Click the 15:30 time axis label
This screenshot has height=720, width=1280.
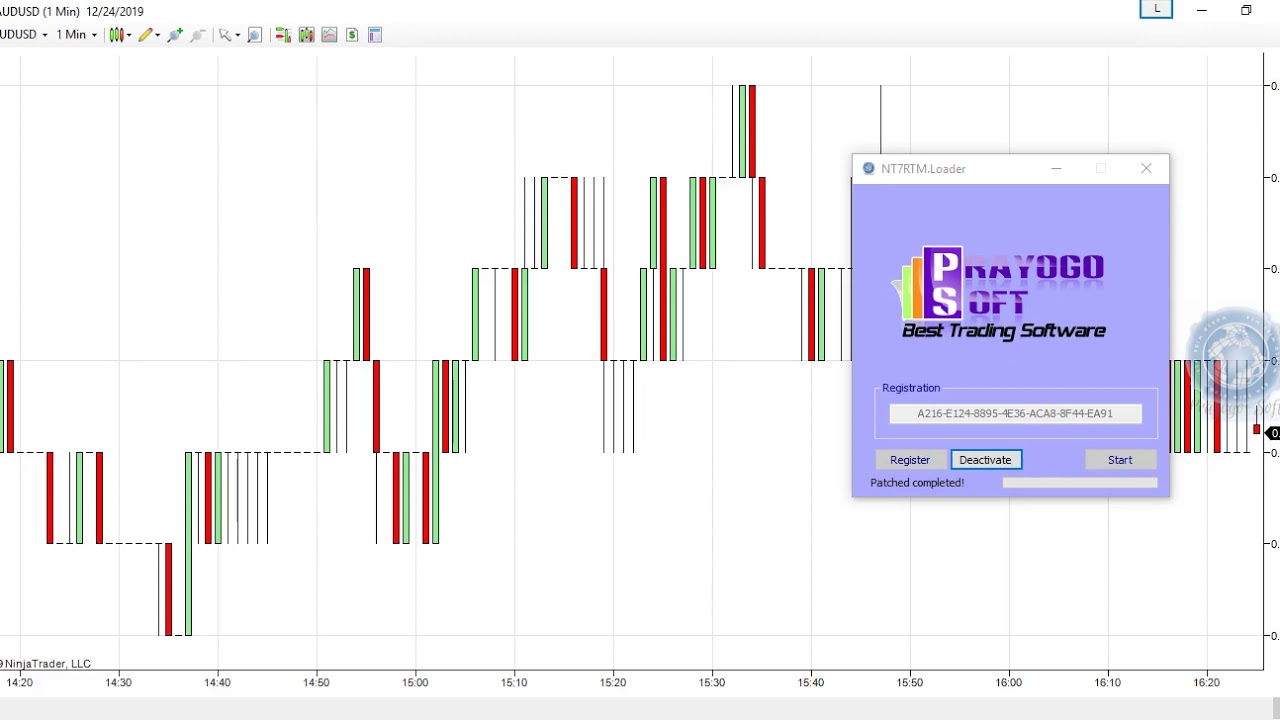(x=712, y=682)
